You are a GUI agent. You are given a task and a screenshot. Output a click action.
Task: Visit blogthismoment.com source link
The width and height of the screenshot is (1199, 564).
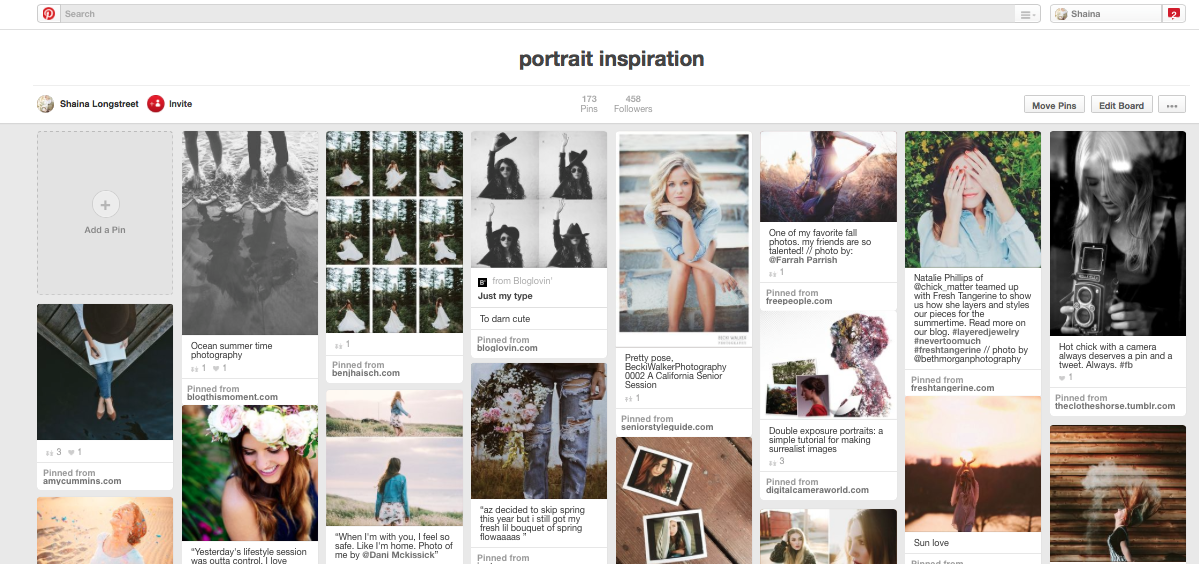click(x=232, y=397)
